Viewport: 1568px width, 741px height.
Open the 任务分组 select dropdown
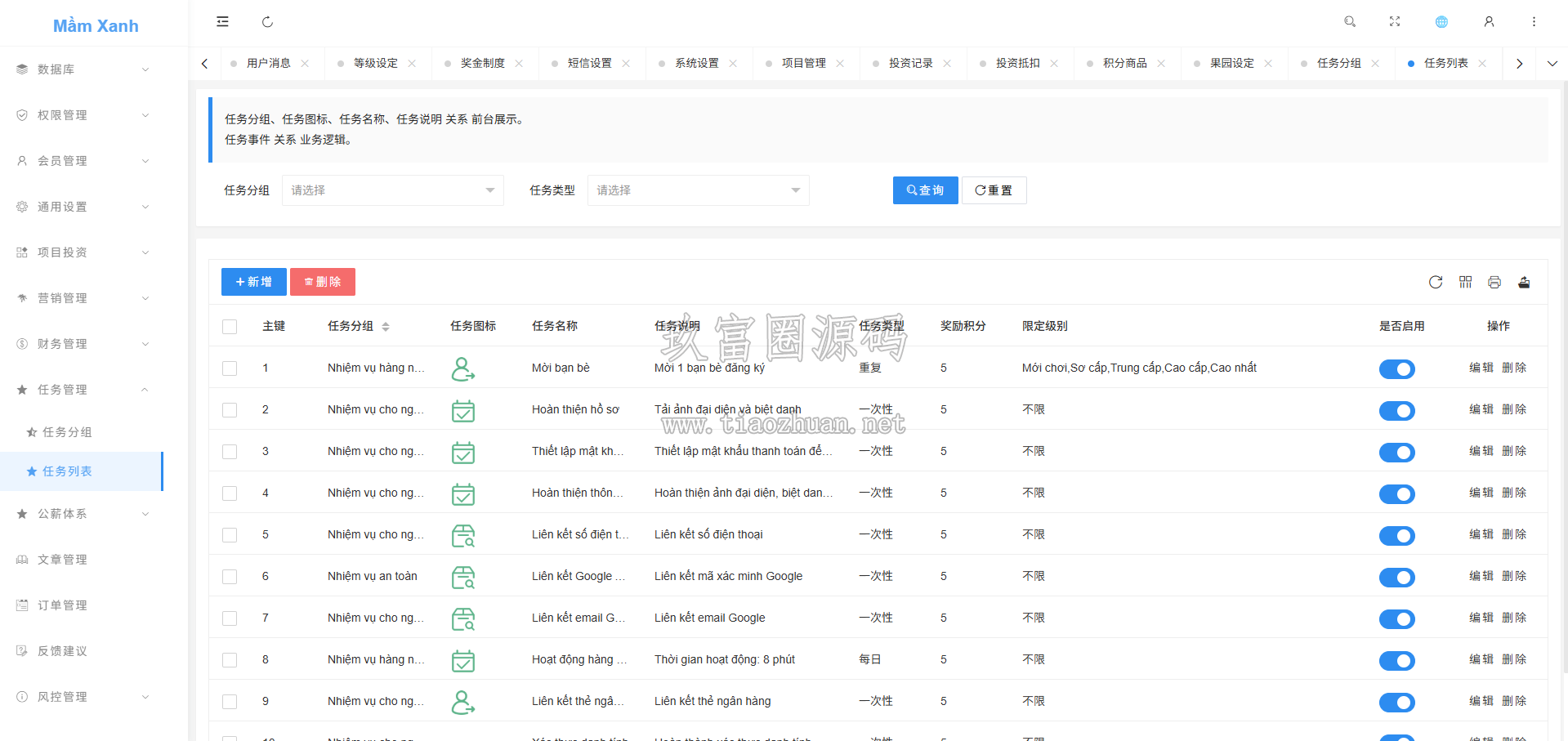tap(393, 190)
